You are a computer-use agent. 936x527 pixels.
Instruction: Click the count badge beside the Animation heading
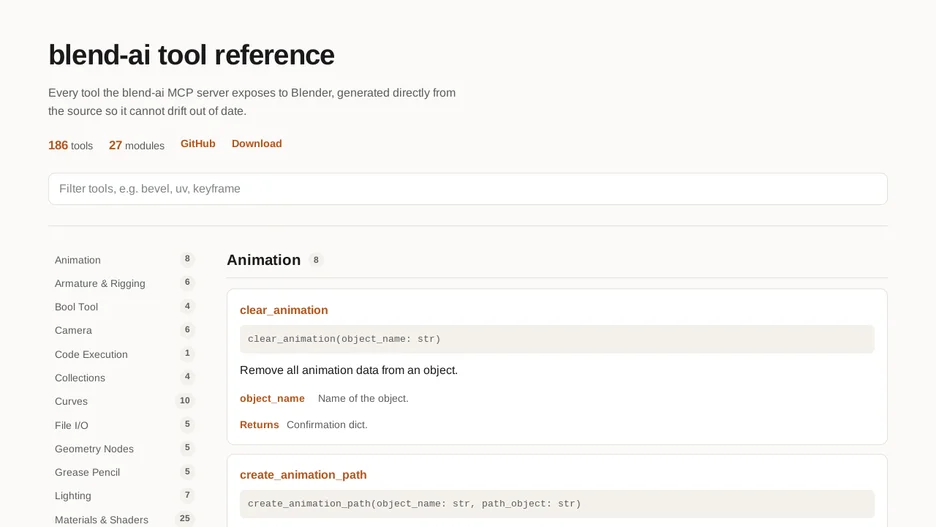click(316, 260)
